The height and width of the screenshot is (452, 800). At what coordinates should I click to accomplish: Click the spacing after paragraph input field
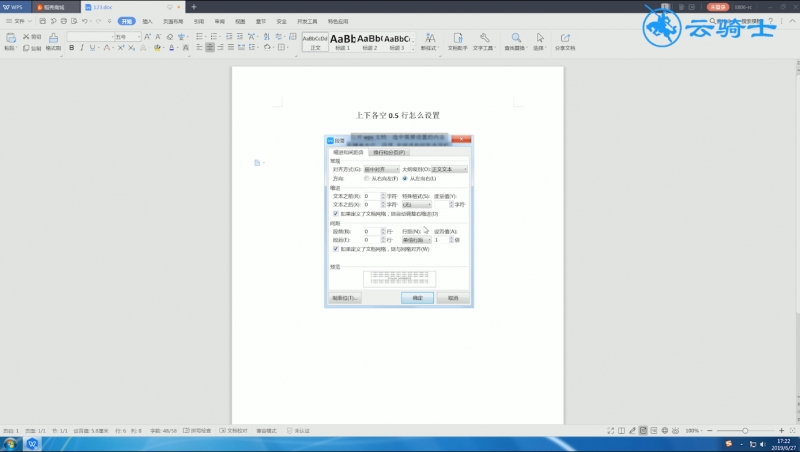(x=371, y=240)
